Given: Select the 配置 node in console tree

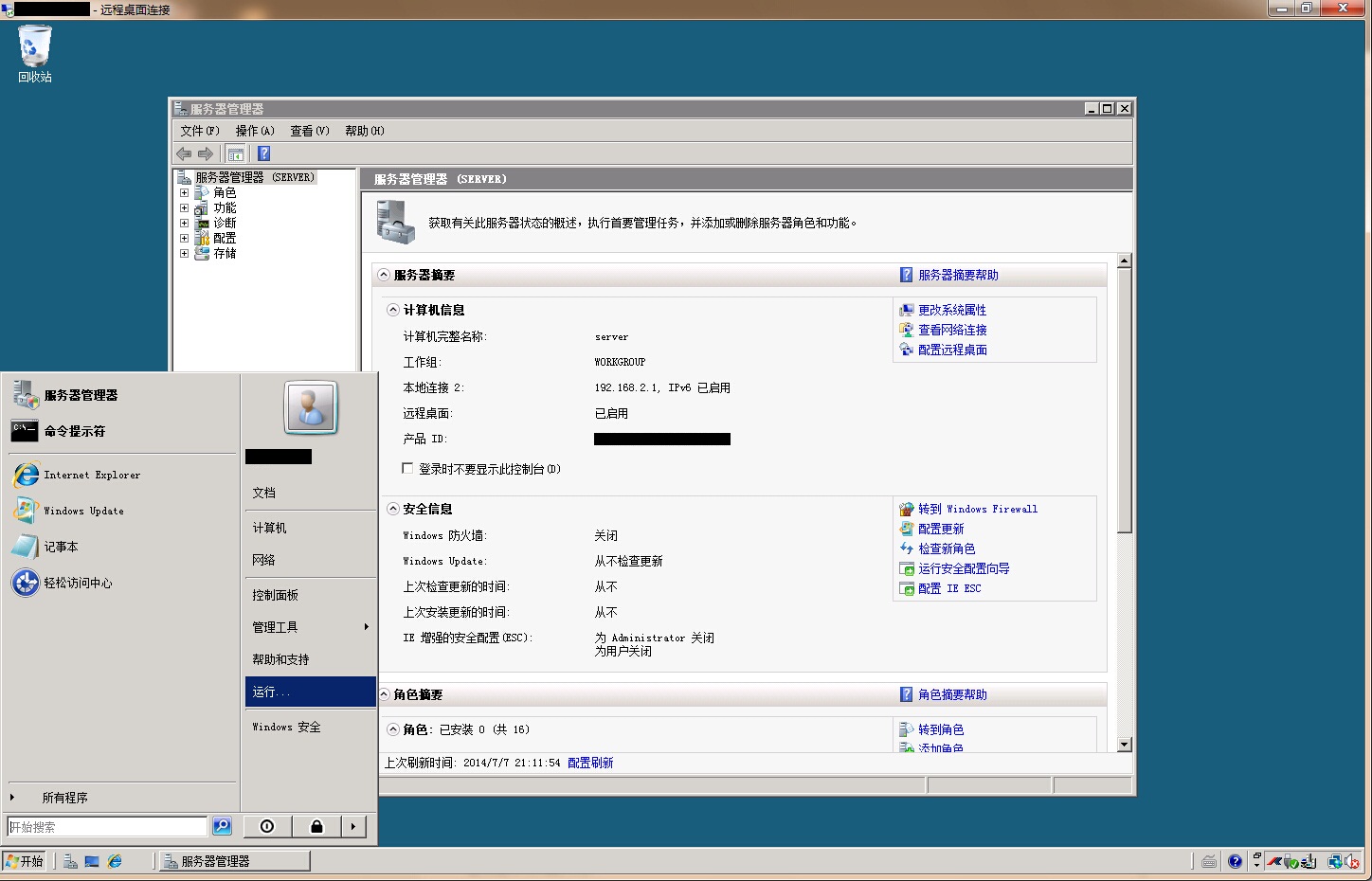Looking at the screenshot, I should (225, 238).
